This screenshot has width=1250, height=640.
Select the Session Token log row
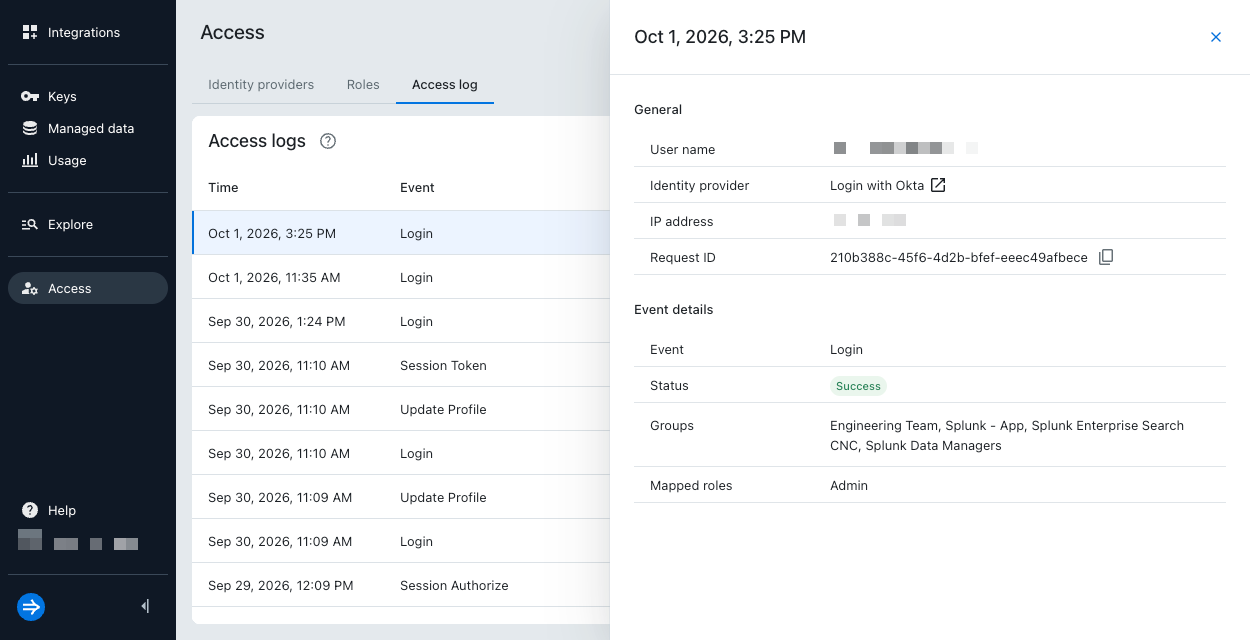coord(401,365)
